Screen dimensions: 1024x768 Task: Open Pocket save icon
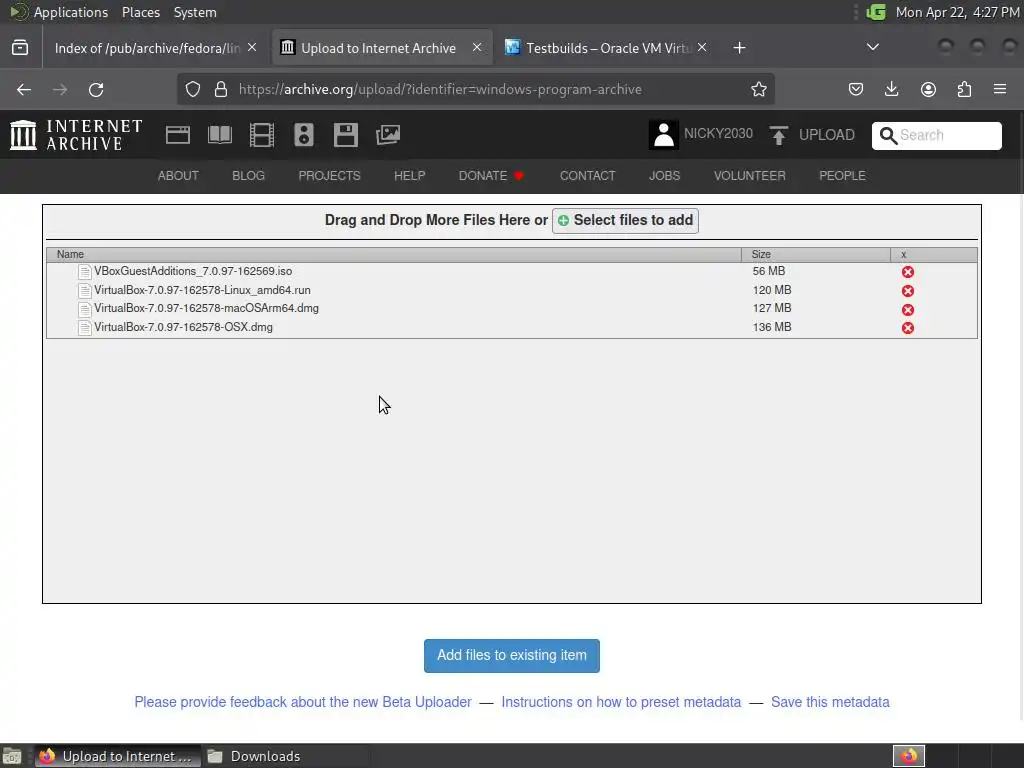[x=856, y=89]
